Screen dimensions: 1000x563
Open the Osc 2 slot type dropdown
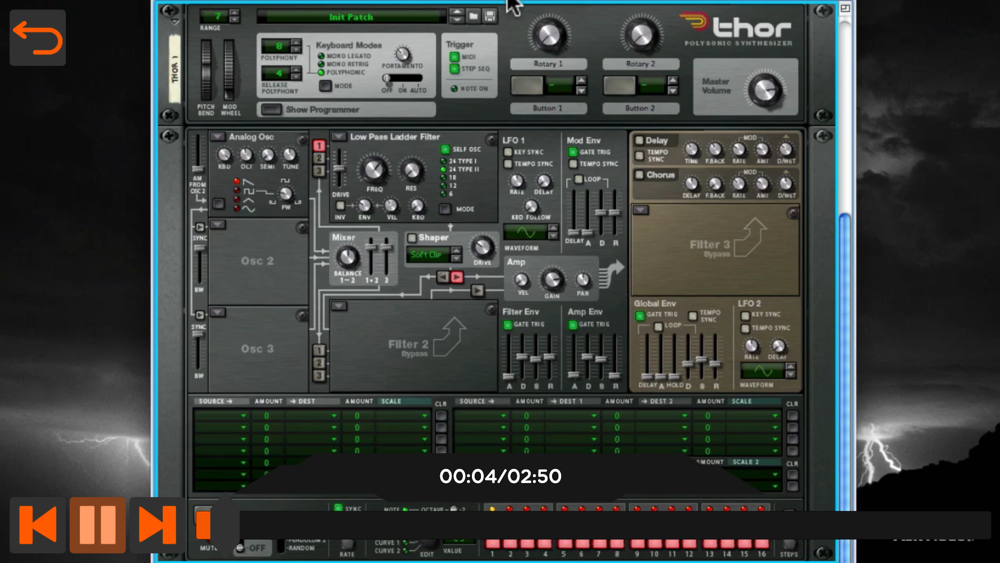click(217, 225)
